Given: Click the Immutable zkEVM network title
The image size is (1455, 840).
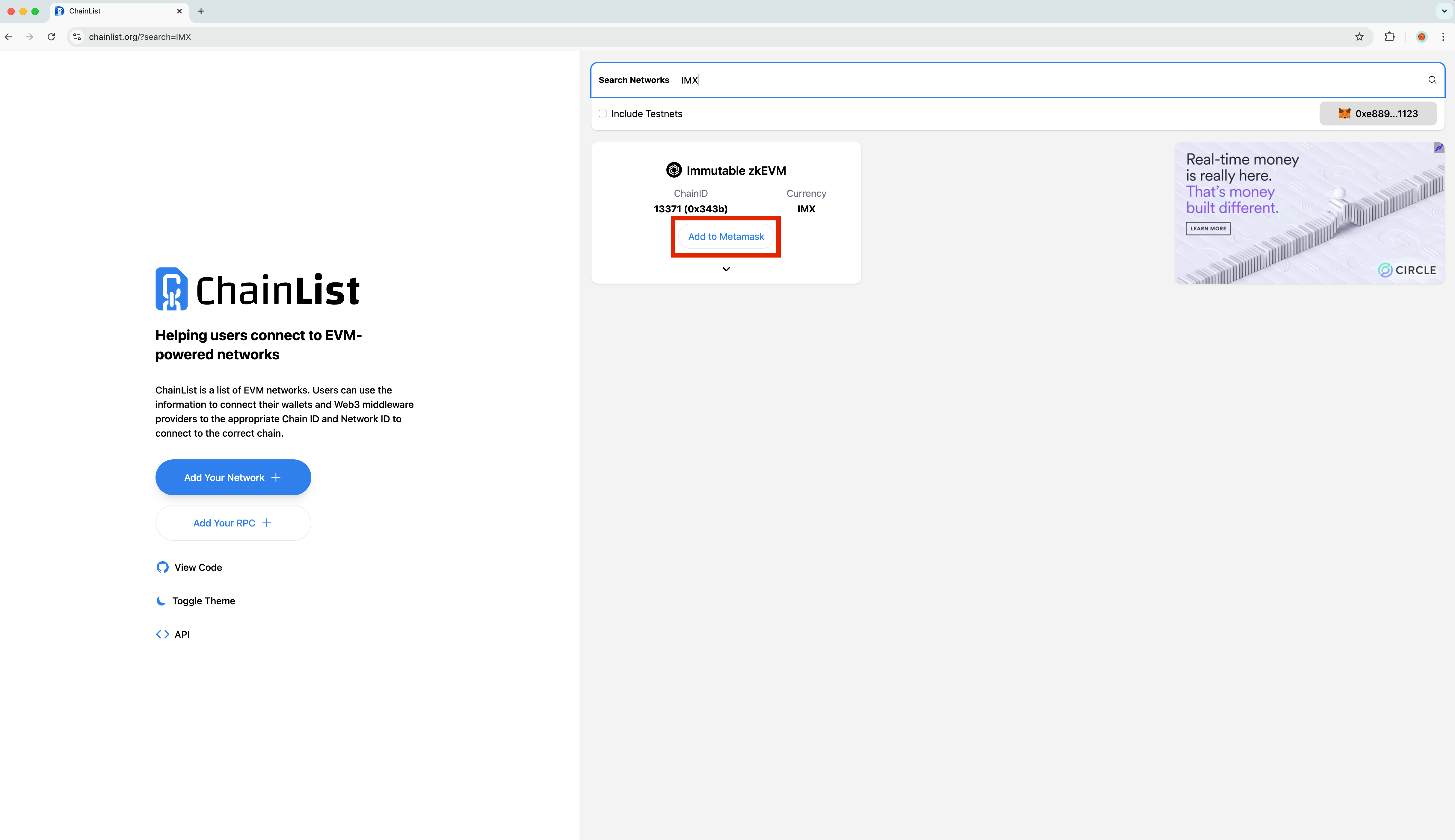Looking at the screenshot, I should (x=736, y=171).
